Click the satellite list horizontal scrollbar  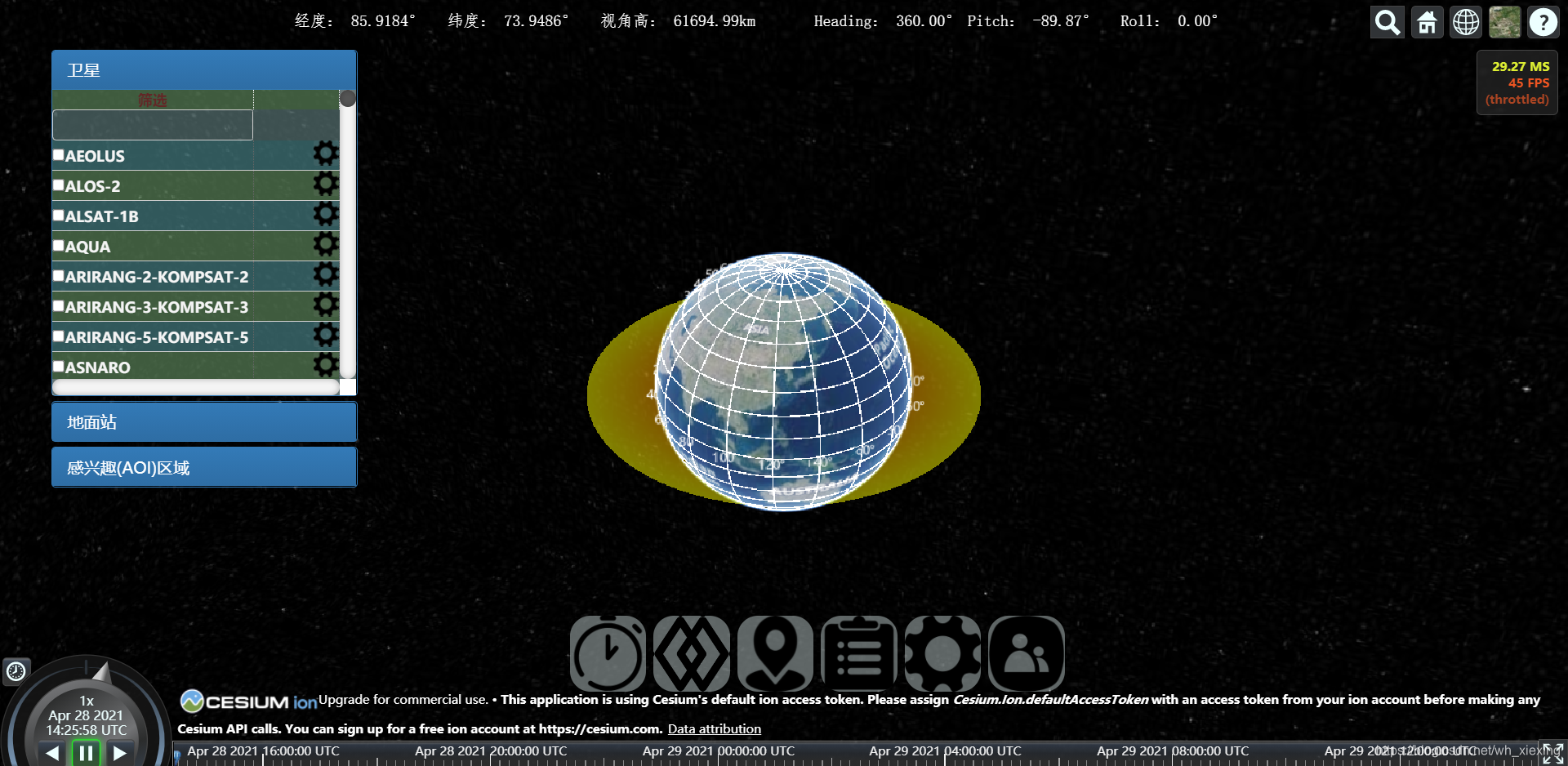[x=196, y=387]
